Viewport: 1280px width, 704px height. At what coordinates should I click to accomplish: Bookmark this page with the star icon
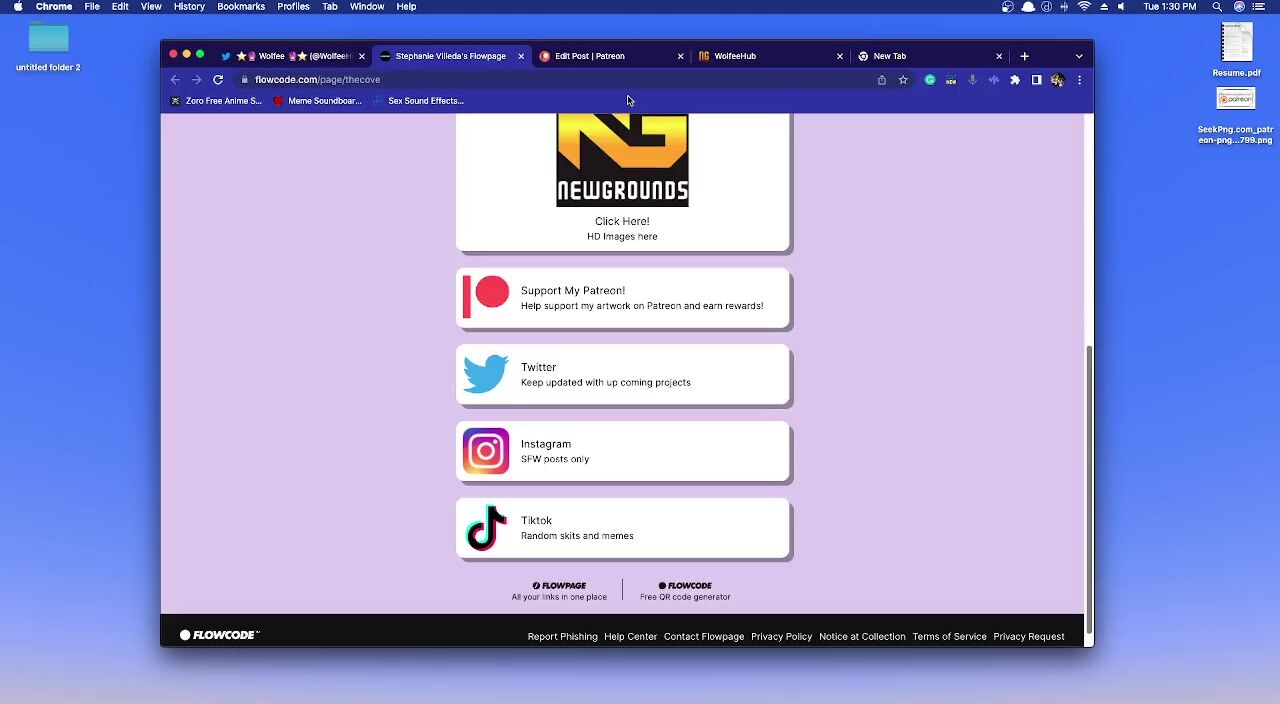(x=903, y=80)
